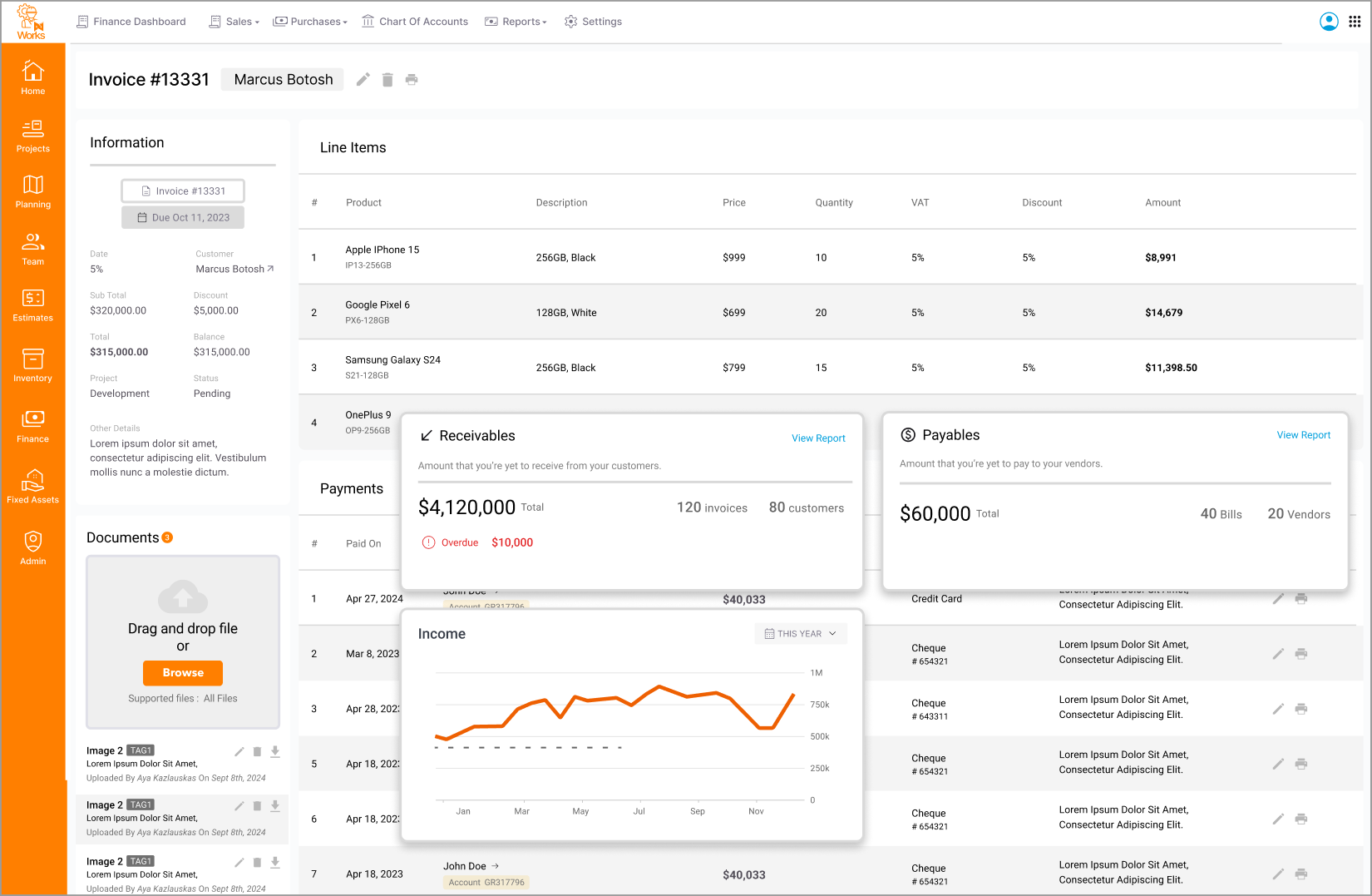Download the first Image 2 document
Image resolution: width=1372 pixels, height=896 pixels.
(x=275, y=751)
